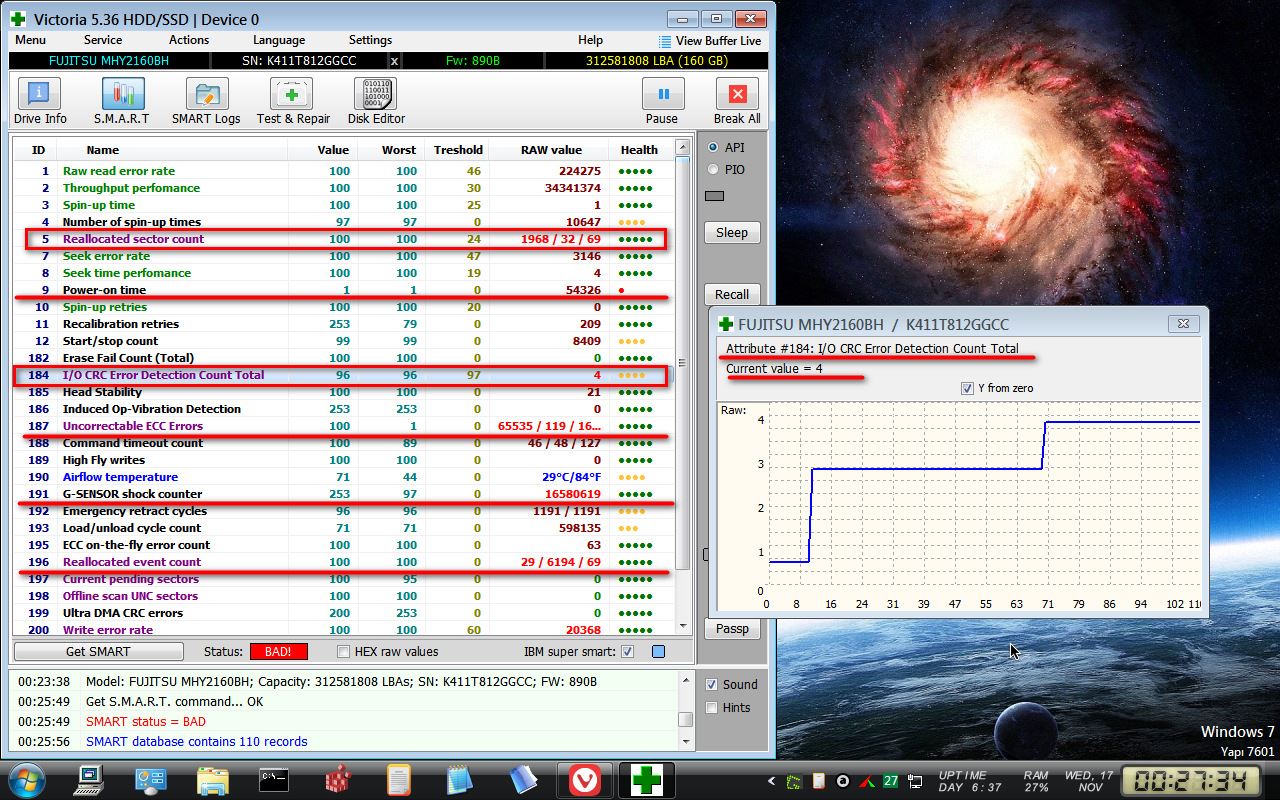Launch the Disk Editor tool

(x=376, y=102)
